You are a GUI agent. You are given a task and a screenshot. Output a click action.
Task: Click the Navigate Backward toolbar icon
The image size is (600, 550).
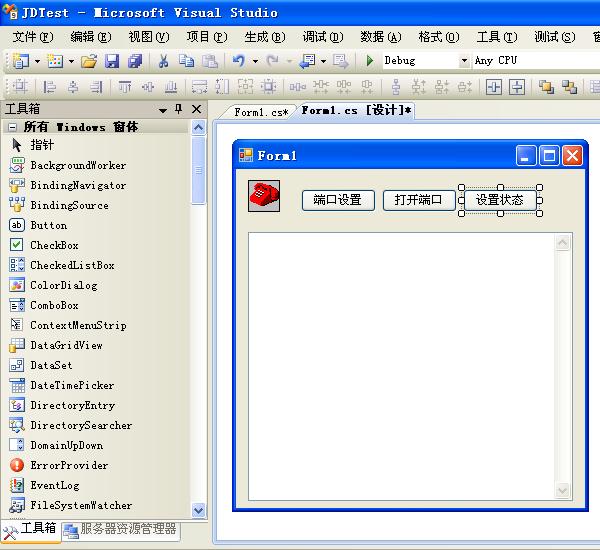pyautogui.click(x=307, y=61)
